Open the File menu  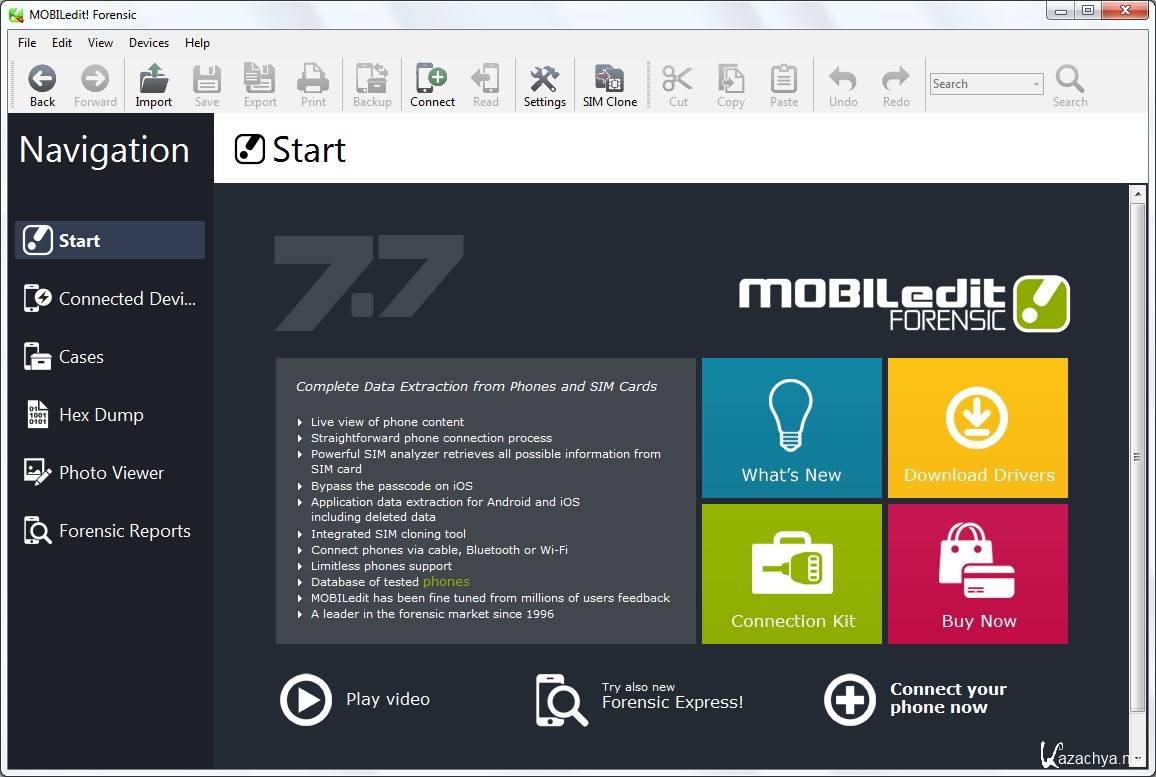pyautogui.click(x=27, y=43)
